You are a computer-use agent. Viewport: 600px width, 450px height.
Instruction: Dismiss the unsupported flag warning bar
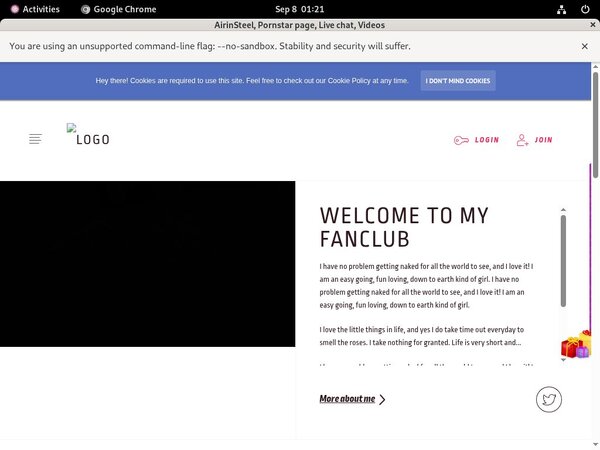click(585, 46)
